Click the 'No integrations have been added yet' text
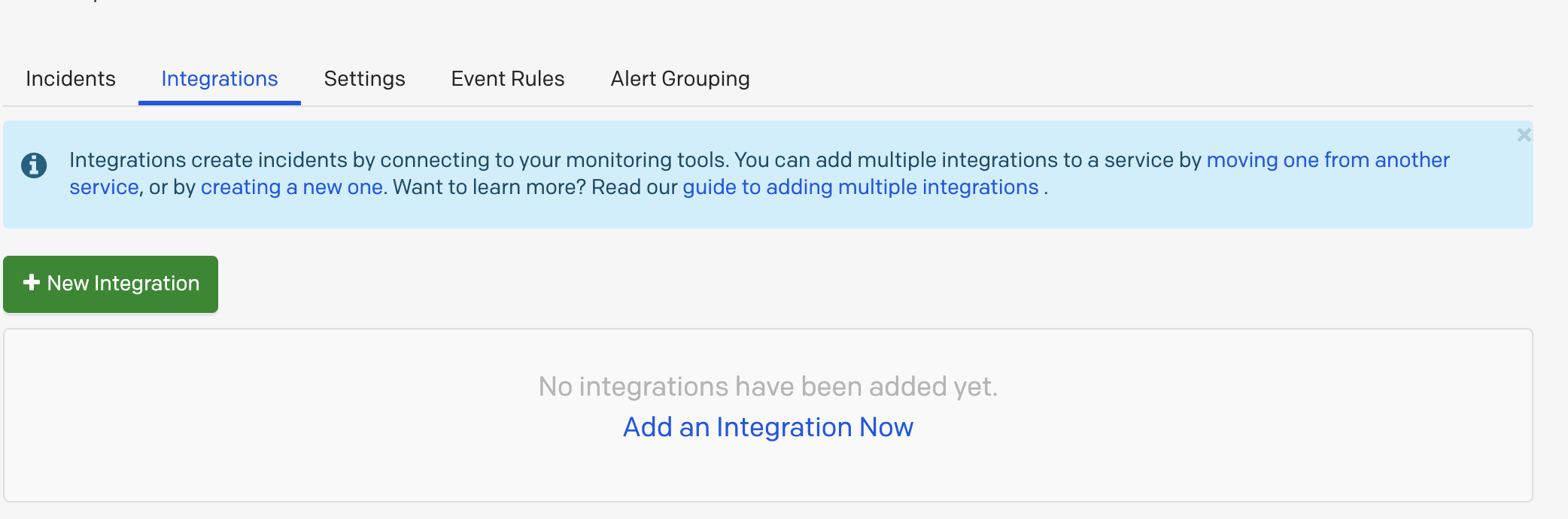Image resolution: width=1568 pixels, height=519 pixels. [768, 387]
